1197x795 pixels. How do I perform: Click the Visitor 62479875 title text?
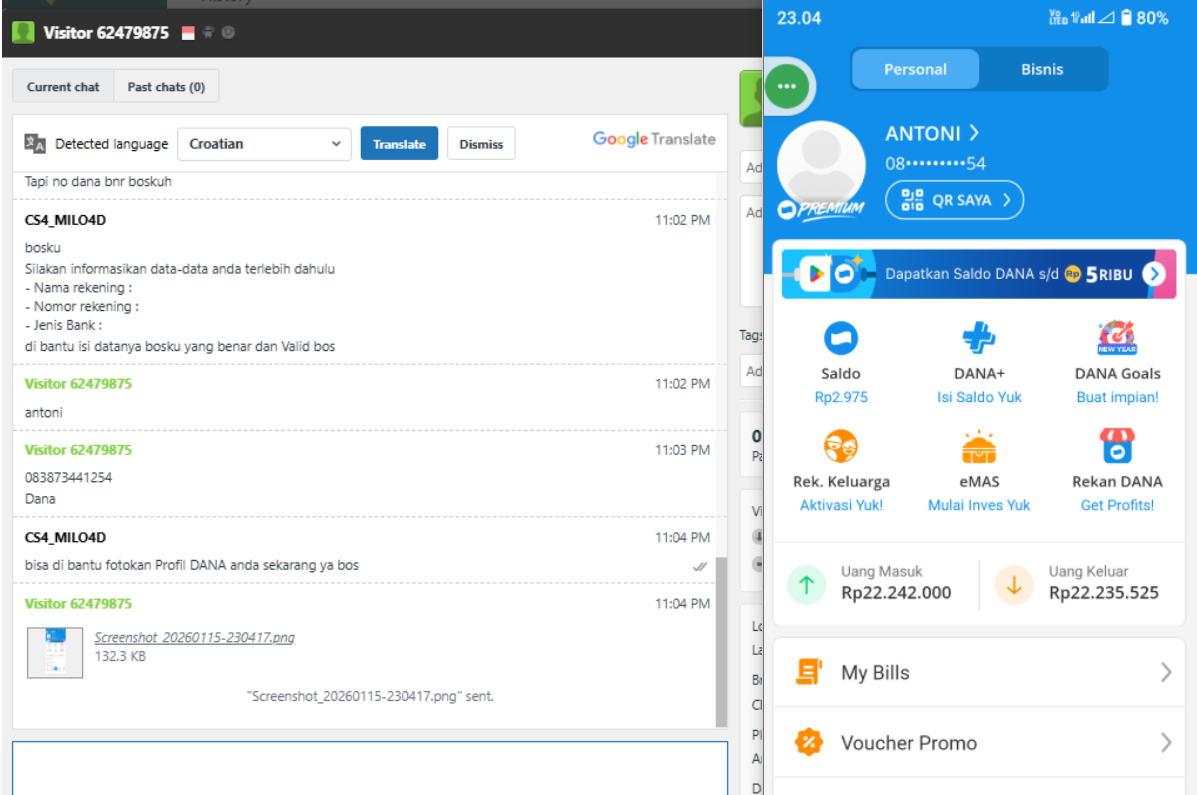click(x=106, y=33)
